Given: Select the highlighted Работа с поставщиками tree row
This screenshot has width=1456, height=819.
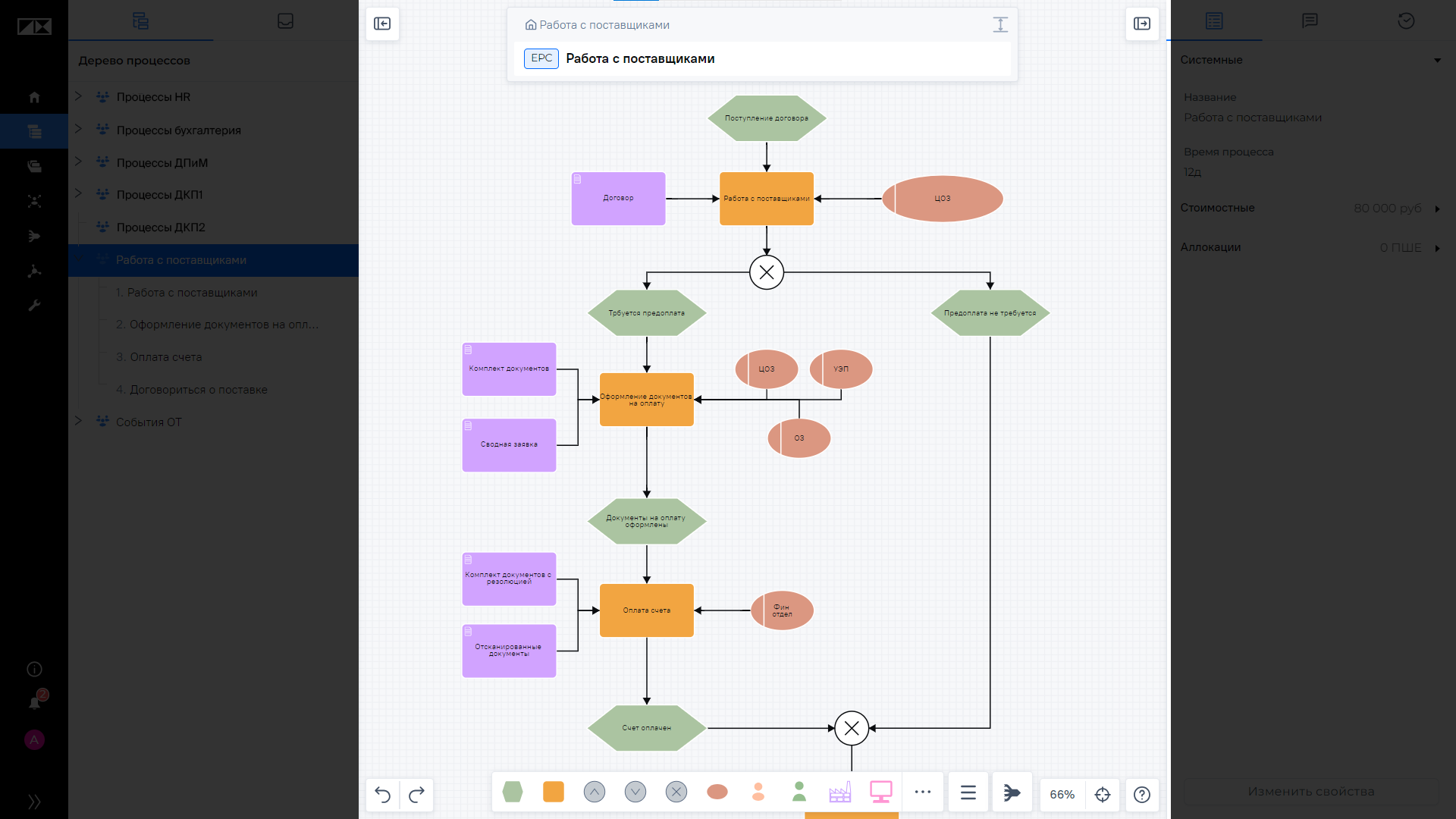Looking at the screenshot, I should pyautogui.click(x=213, y=260).
